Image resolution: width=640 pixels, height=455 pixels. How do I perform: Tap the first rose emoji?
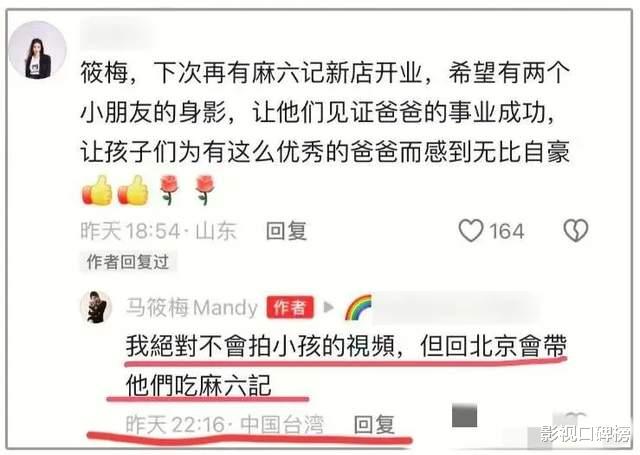pyautogui.click(x=168, y=190)
